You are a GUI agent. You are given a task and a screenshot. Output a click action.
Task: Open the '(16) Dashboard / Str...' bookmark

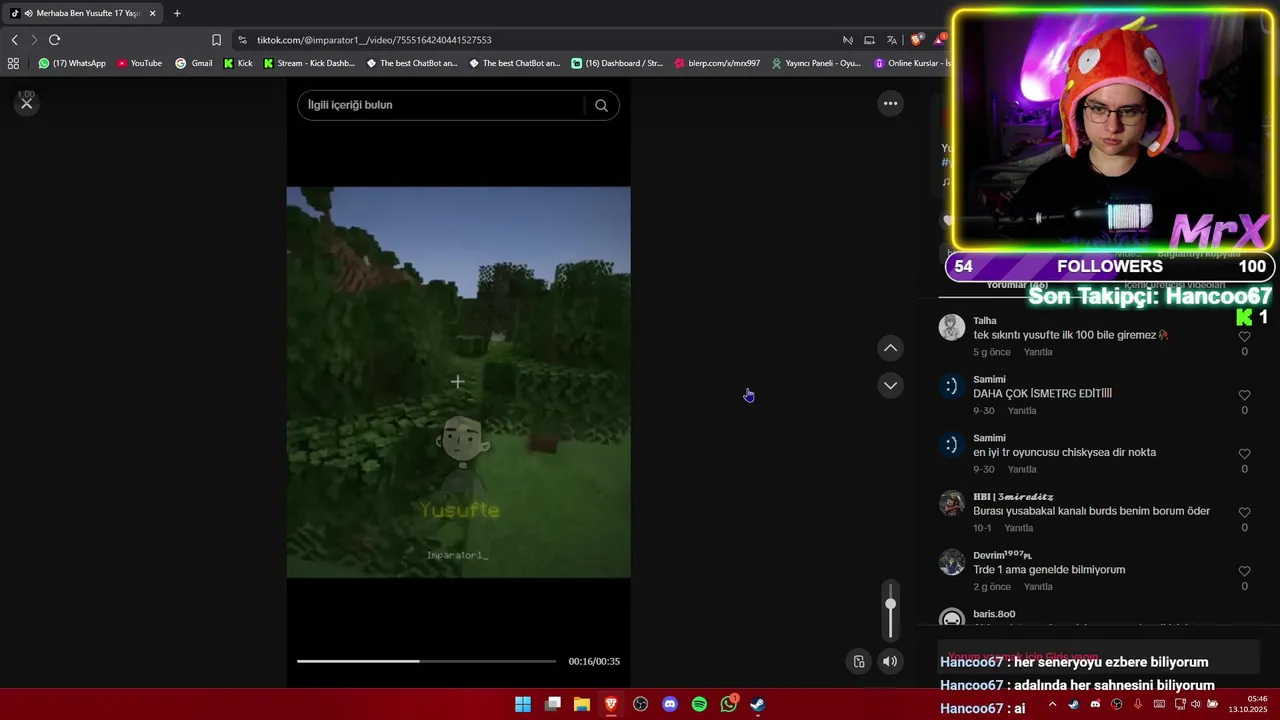[617, 63]
